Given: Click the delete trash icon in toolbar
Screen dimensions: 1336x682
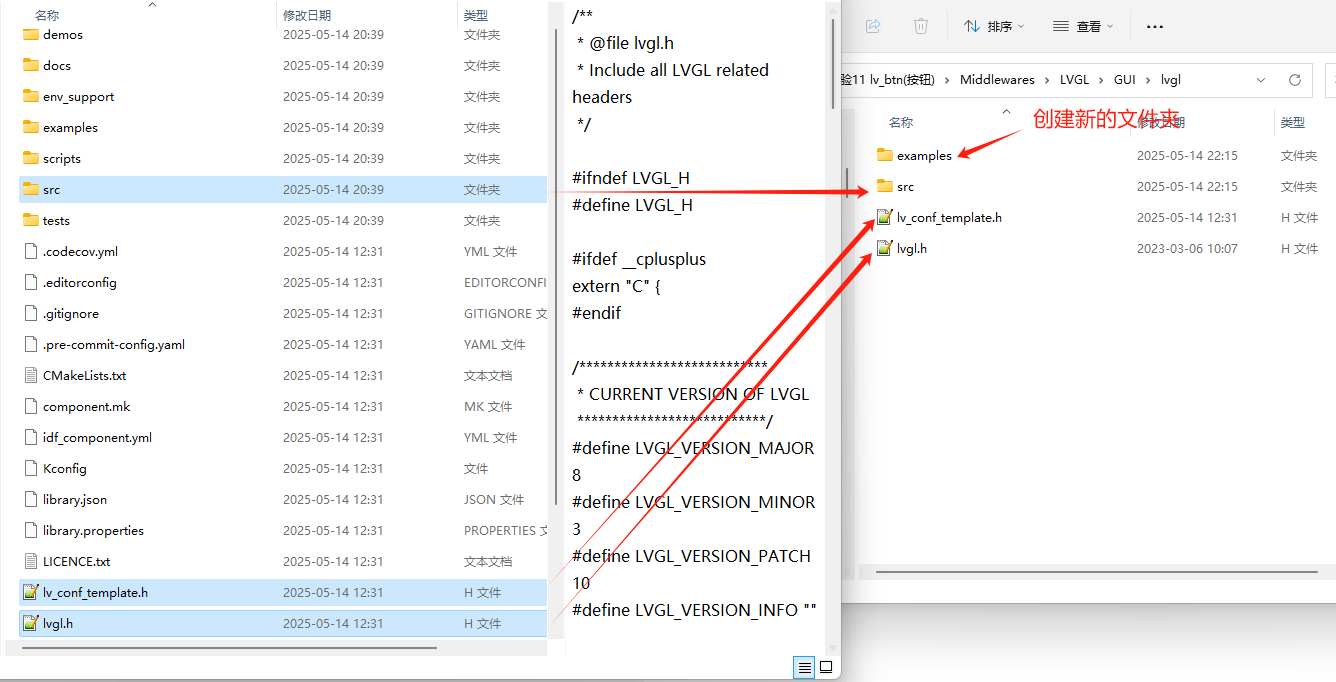Looking at the screenshot, I should pos(921,26).
